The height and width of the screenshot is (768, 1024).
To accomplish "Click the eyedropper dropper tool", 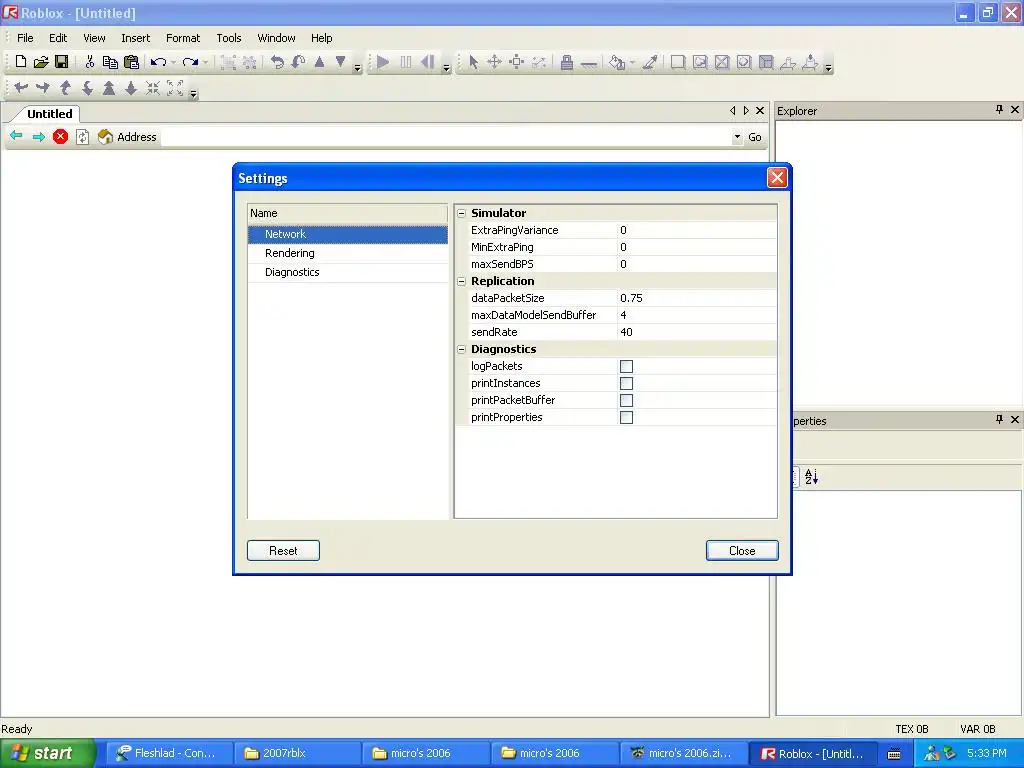I will (650, 62).
